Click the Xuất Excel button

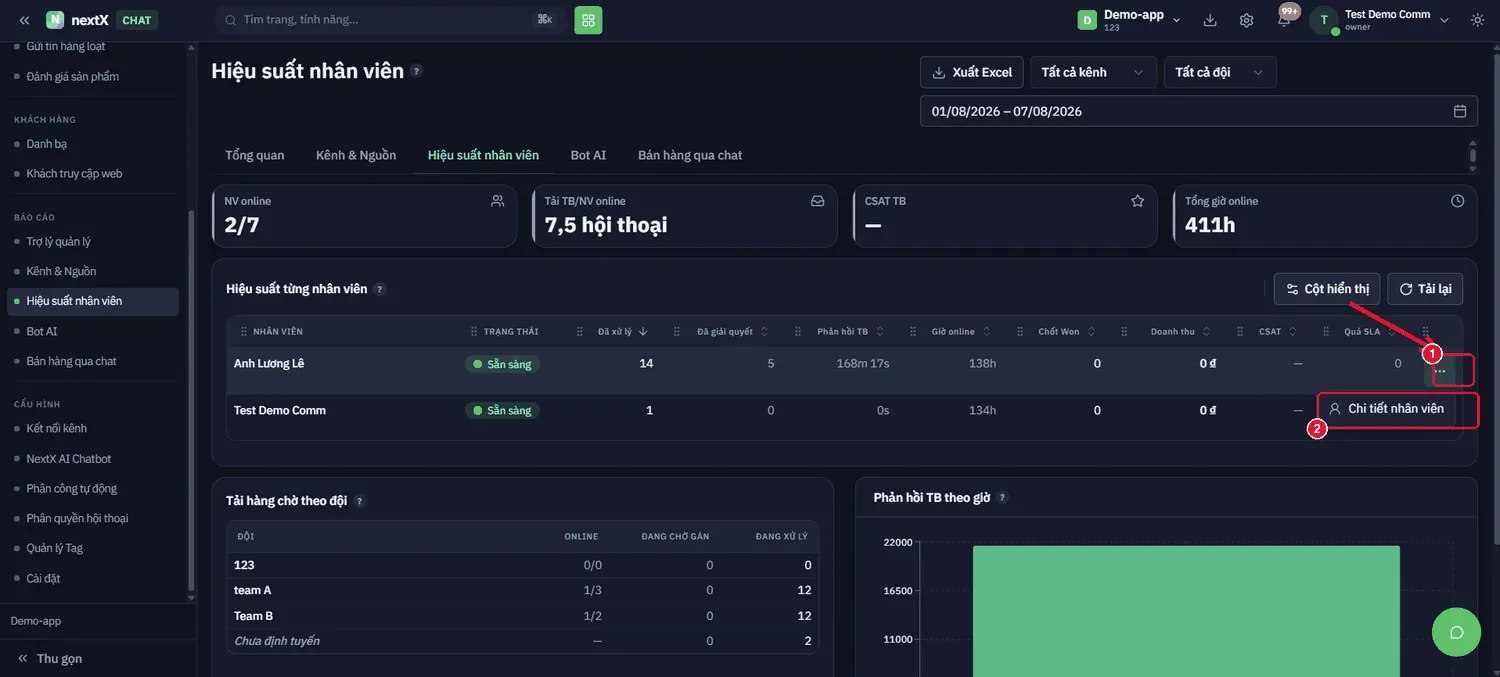(x=972, y=72)
